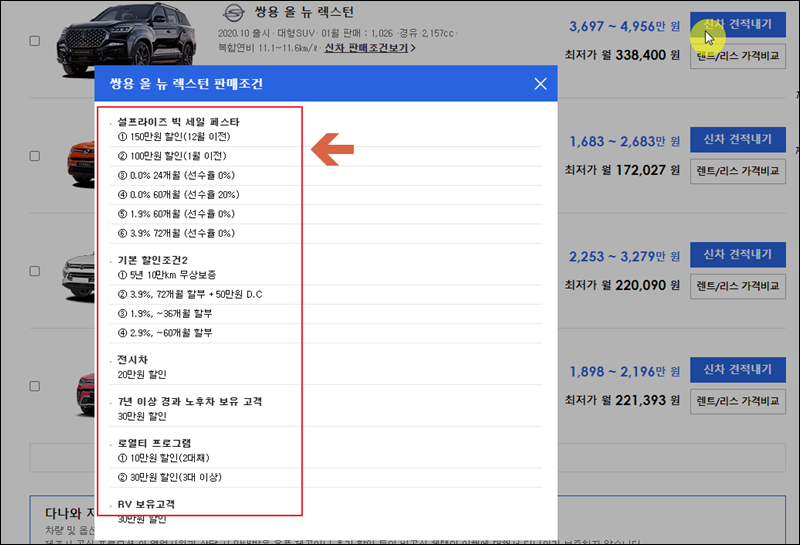The height and width of the screenshot is (545, 800).
Task: Click the 3,697 ~ 4,956만 원 price range
Action: 624,26
